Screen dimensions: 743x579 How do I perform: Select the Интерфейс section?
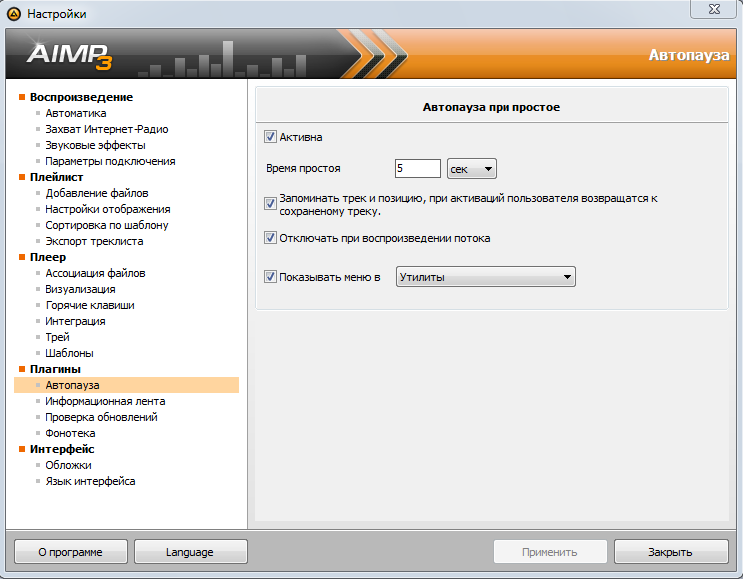point(62,449)
